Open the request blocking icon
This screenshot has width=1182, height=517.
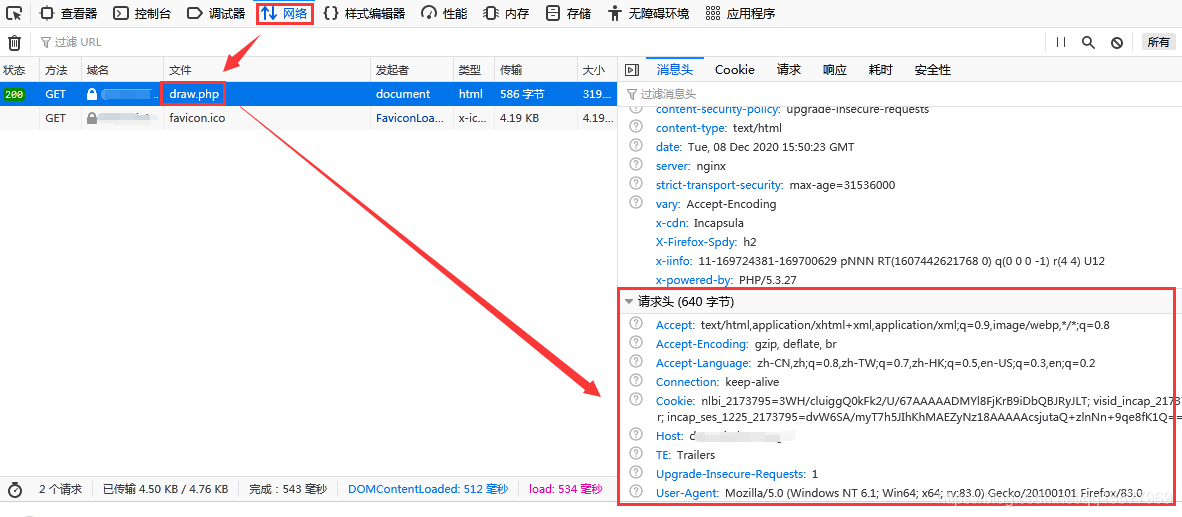pyautogui.click(x=1117, y=42)
